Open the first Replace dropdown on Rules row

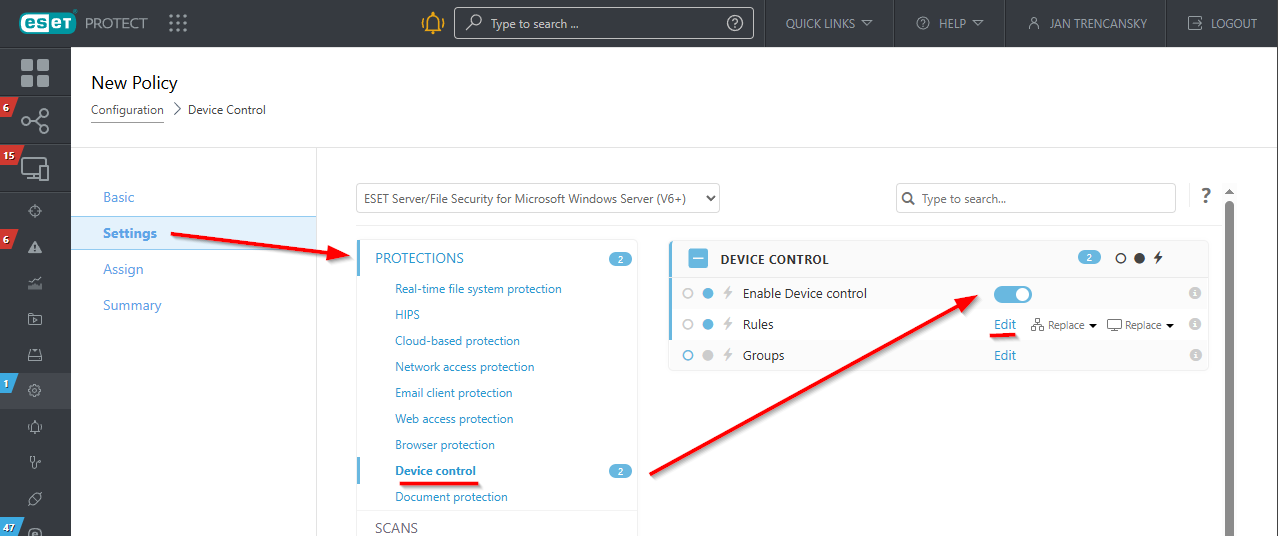click(1063, 325)
